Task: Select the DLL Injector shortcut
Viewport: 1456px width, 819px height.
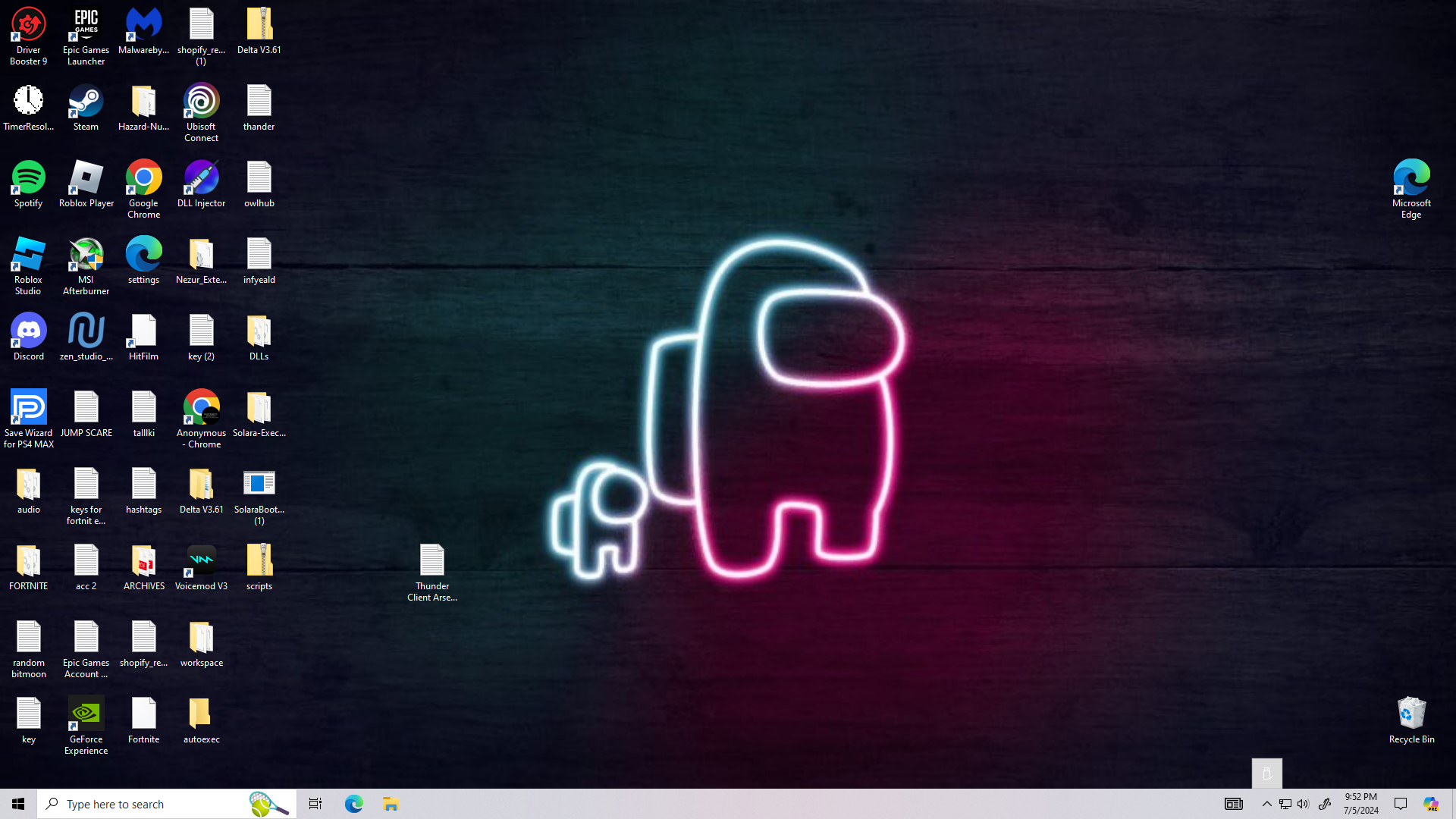Action: tap(201, 179)
